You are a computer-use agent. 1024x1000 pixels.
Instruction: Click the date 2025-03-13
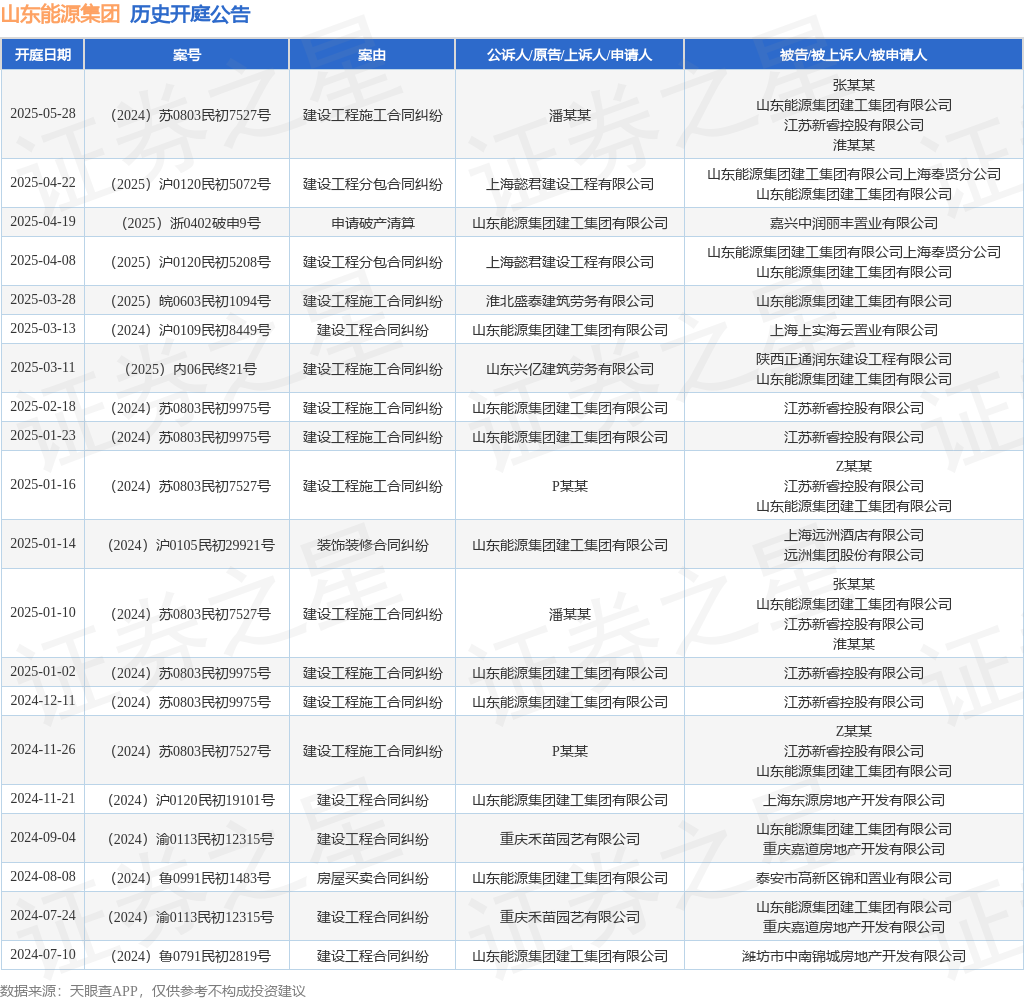tap(43, 329)
